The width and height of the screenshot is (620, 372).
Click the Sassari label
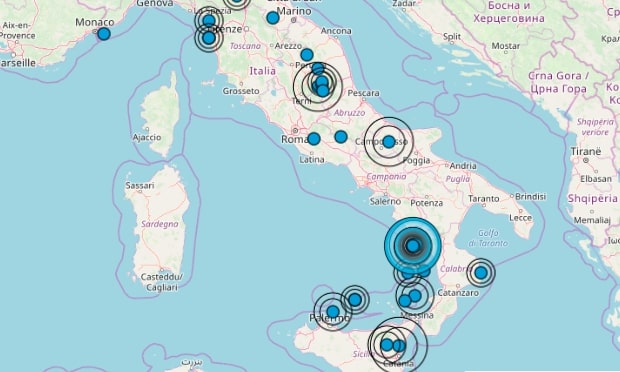point(140,185)
